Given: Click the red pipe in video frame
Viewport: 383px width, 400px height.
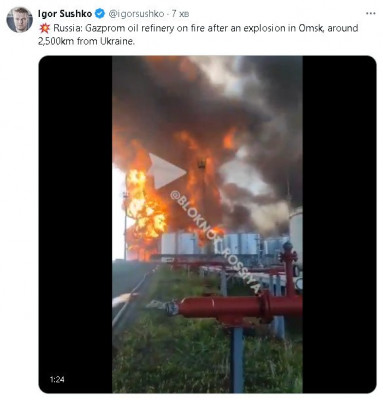Looking at the screenshot, I should point(238,306).
